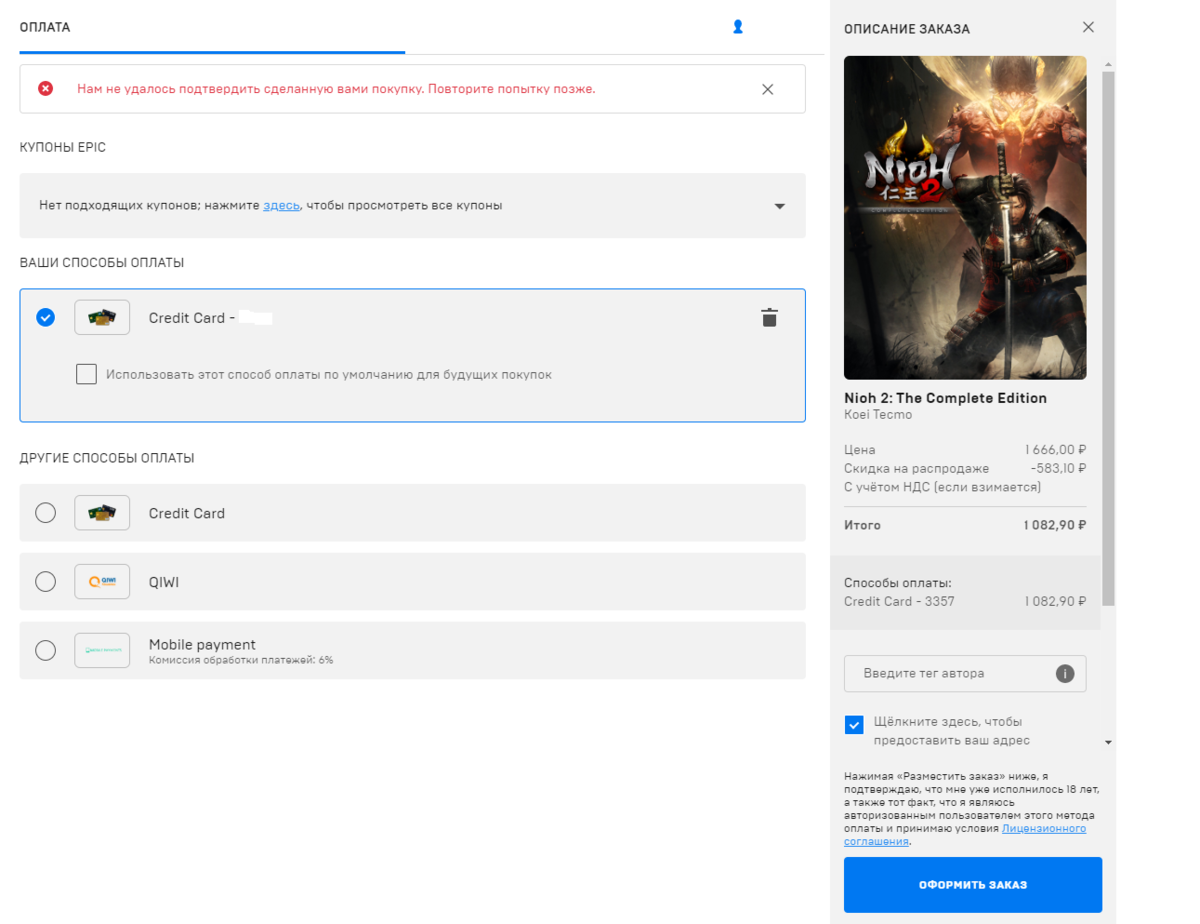
Task: Click the QIWI payment method label
Action: click(164, 582)
